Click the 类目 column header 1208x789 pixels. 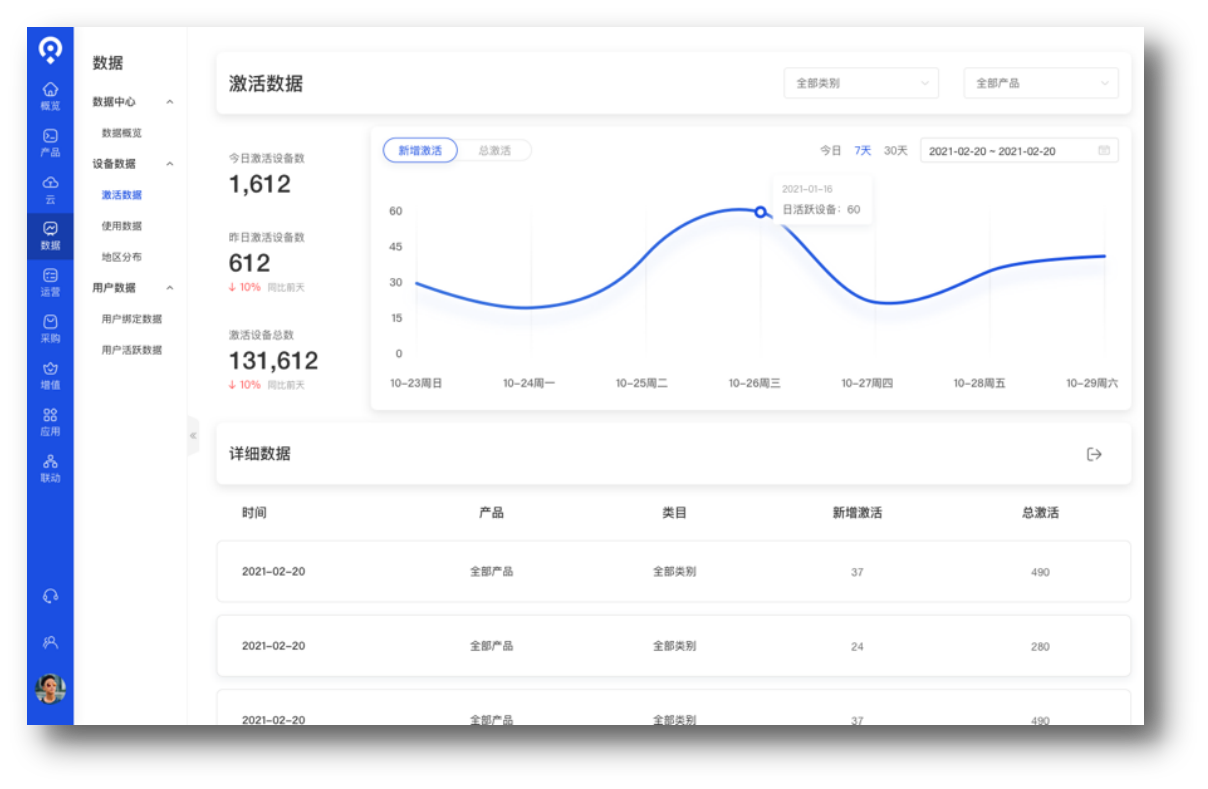click(x=674, y=513)
